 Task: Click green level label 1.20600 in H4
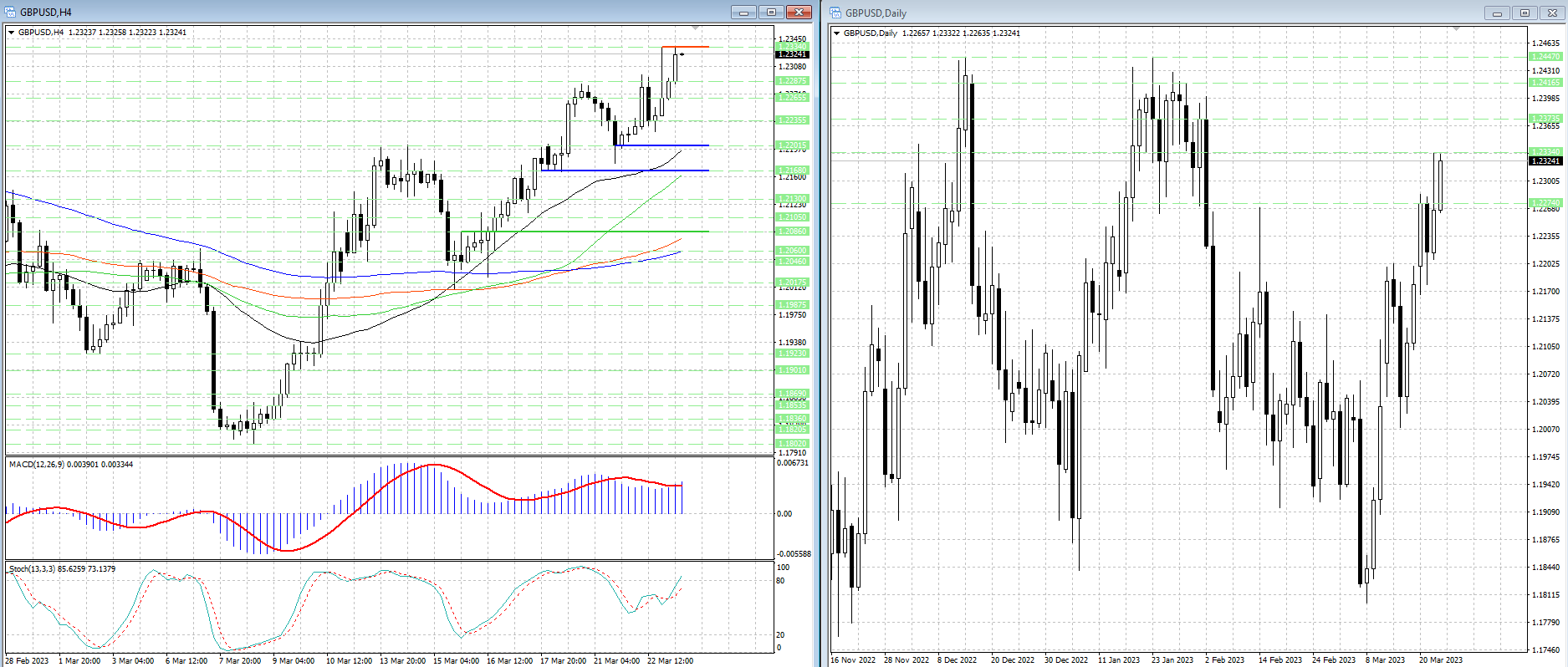click(793, 251)
